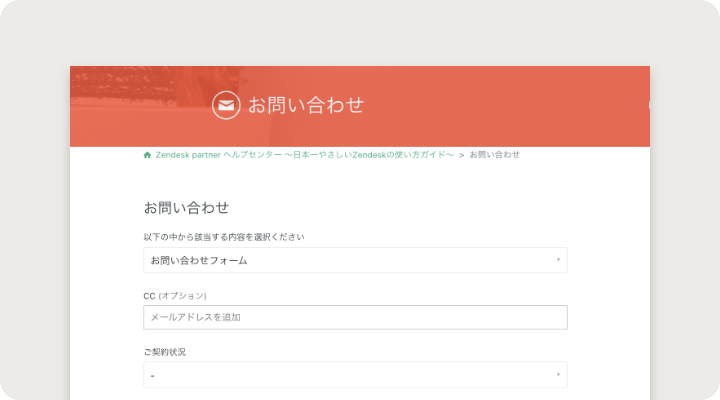Click the お問い合わせフォーム selected value text

199,260
